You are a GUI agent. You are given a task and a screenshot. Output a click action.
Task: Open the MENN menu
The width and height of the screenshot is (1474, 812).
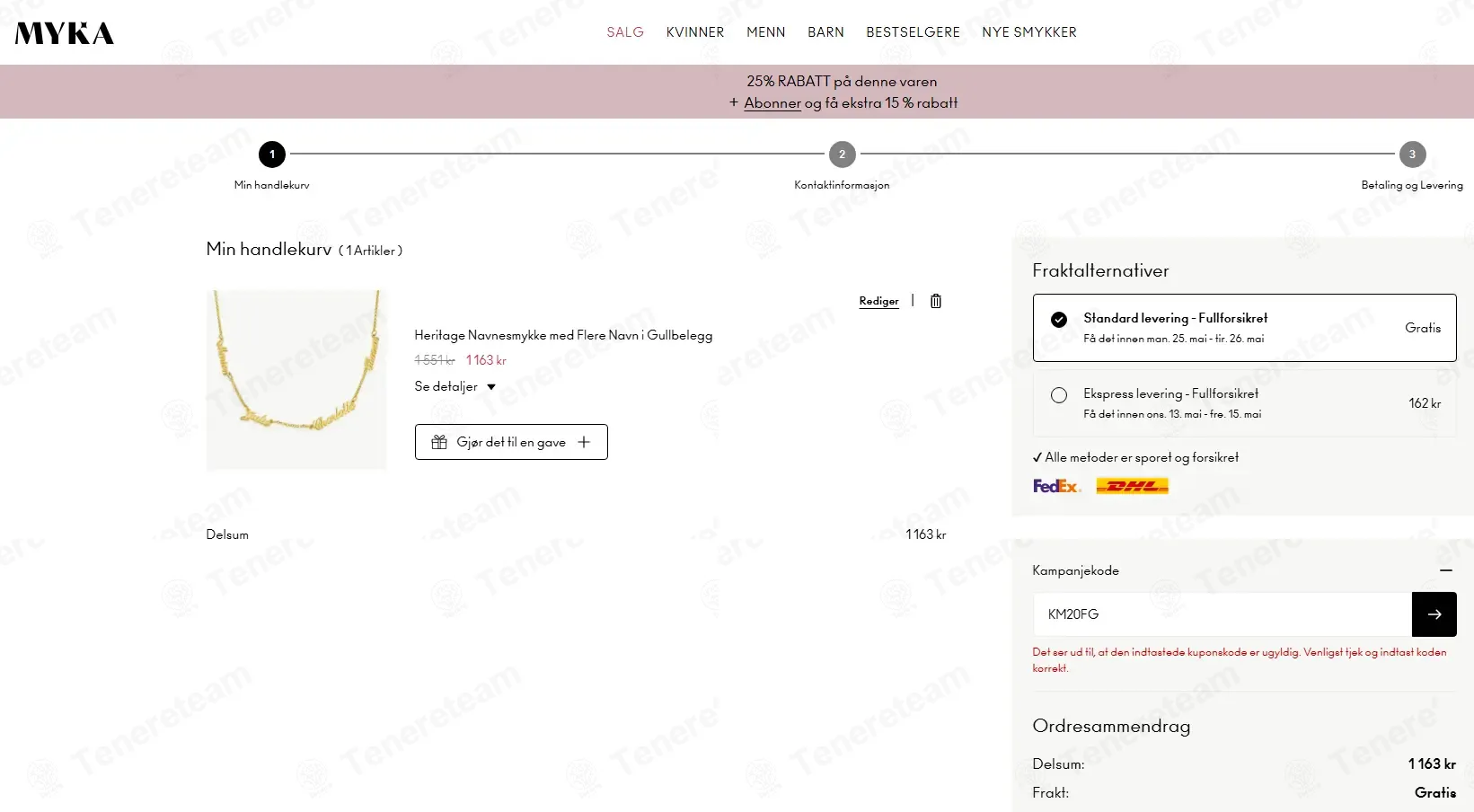(x=766, y=32)
